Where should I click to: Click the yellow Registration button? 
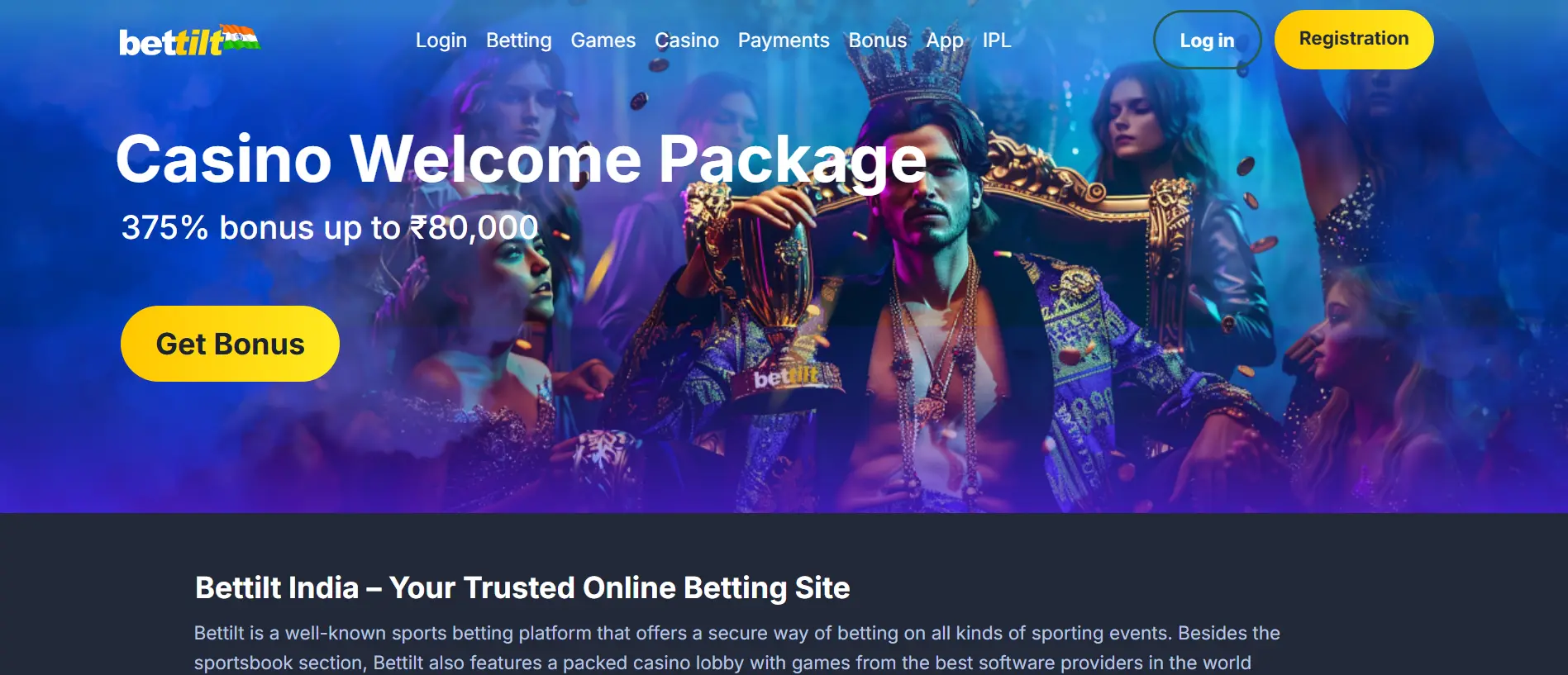[1354, 39]
